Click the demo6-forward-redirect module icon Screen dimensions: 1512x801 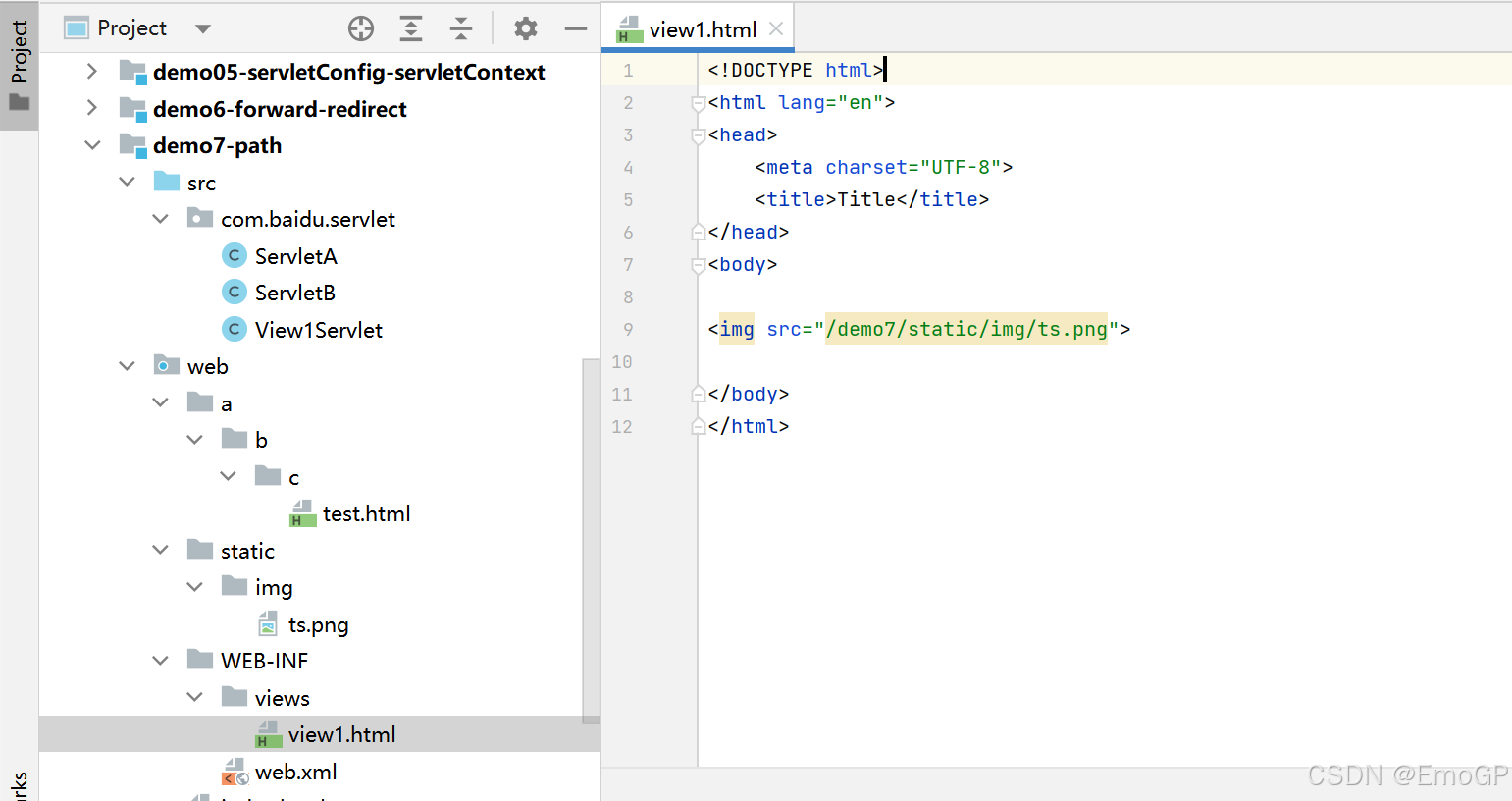point(132,108)
